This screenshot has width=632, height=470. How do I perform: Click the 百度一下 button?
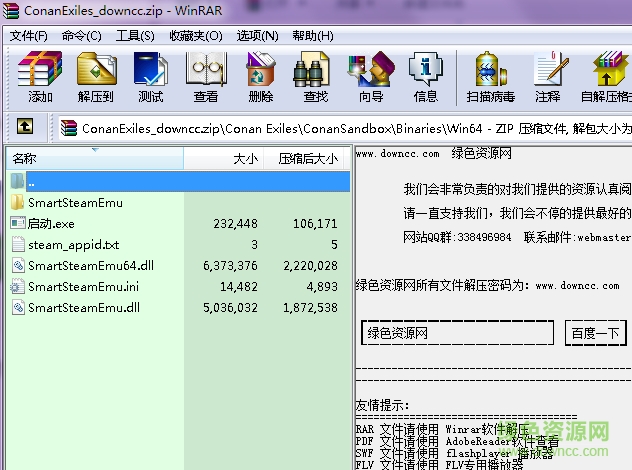(x=595, y=333)
